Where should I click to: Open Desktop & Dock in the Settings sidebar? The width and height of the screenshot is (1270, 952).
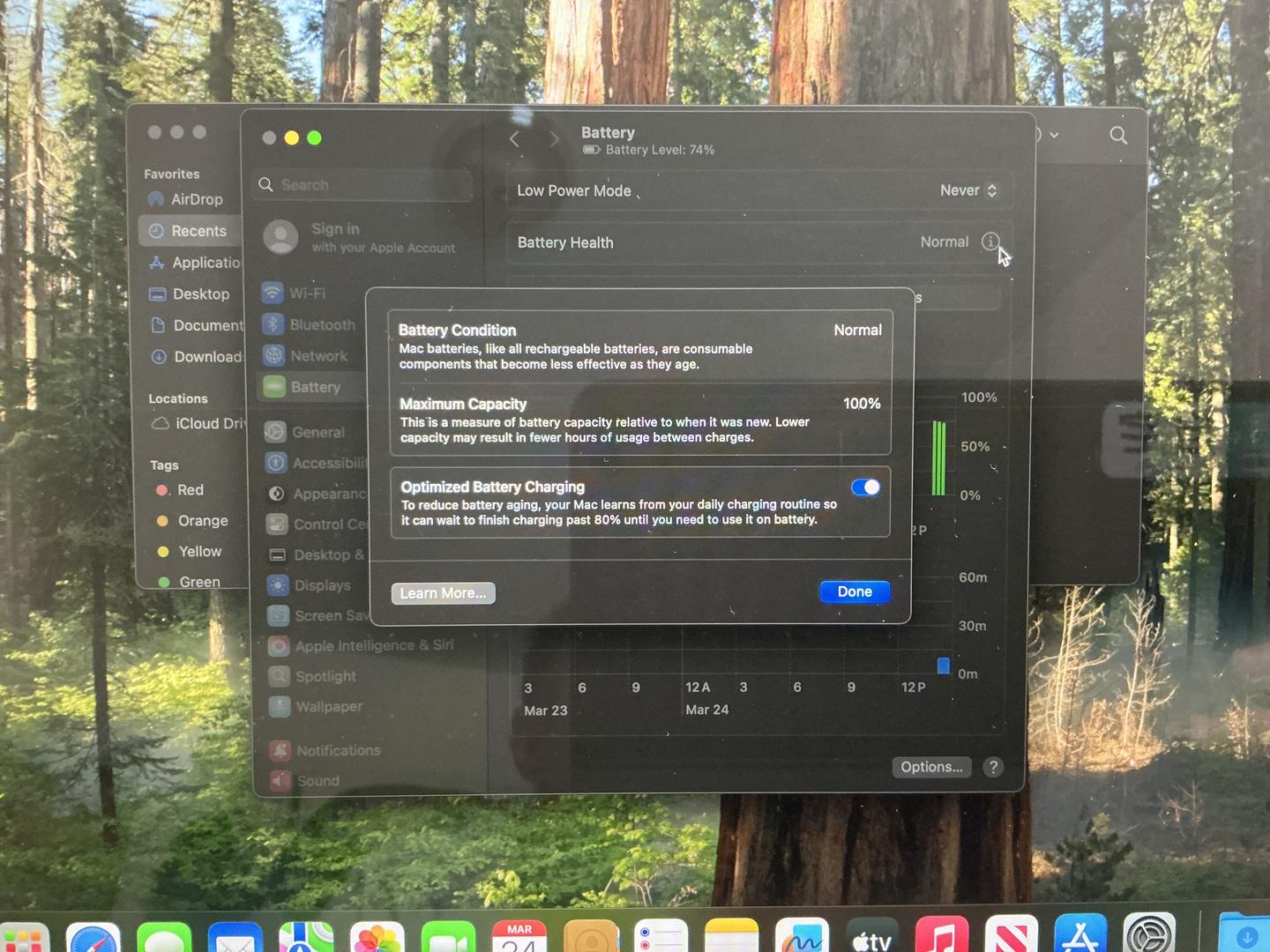[315, 554]
